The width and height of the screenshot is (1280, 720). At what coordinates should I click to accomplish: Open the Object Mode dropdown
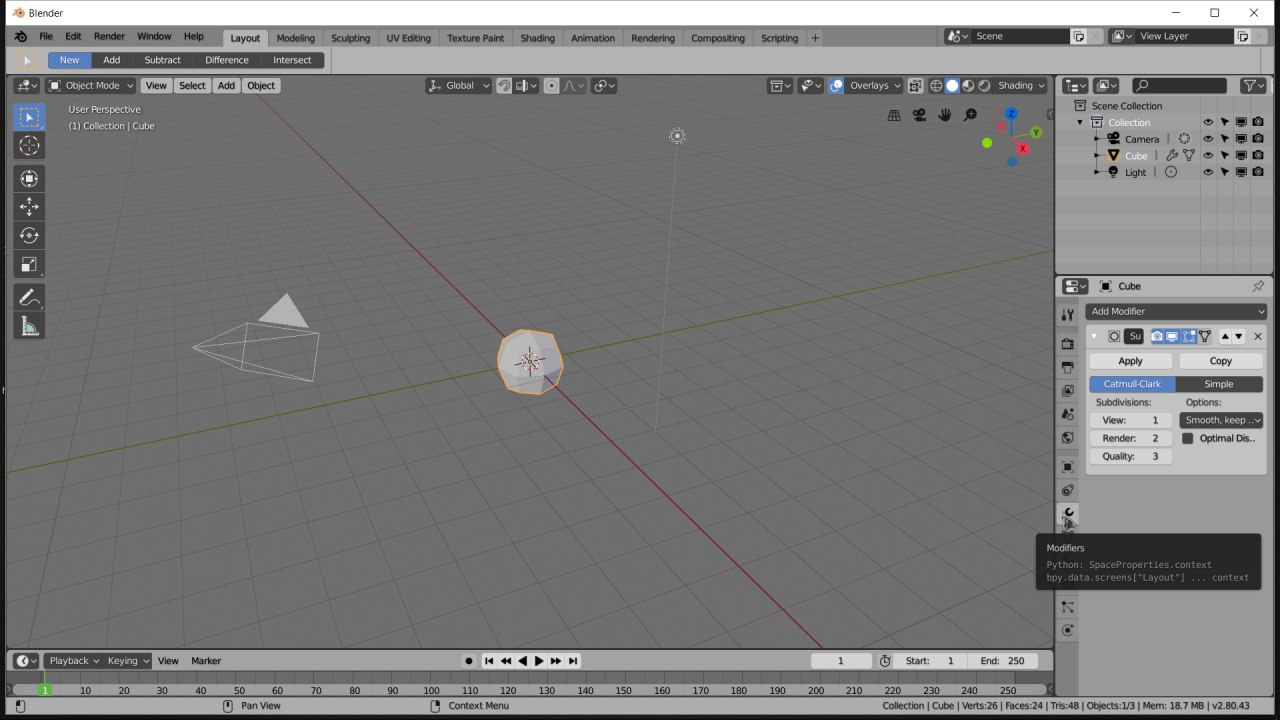pyautogui.click(x=91, y=86)
